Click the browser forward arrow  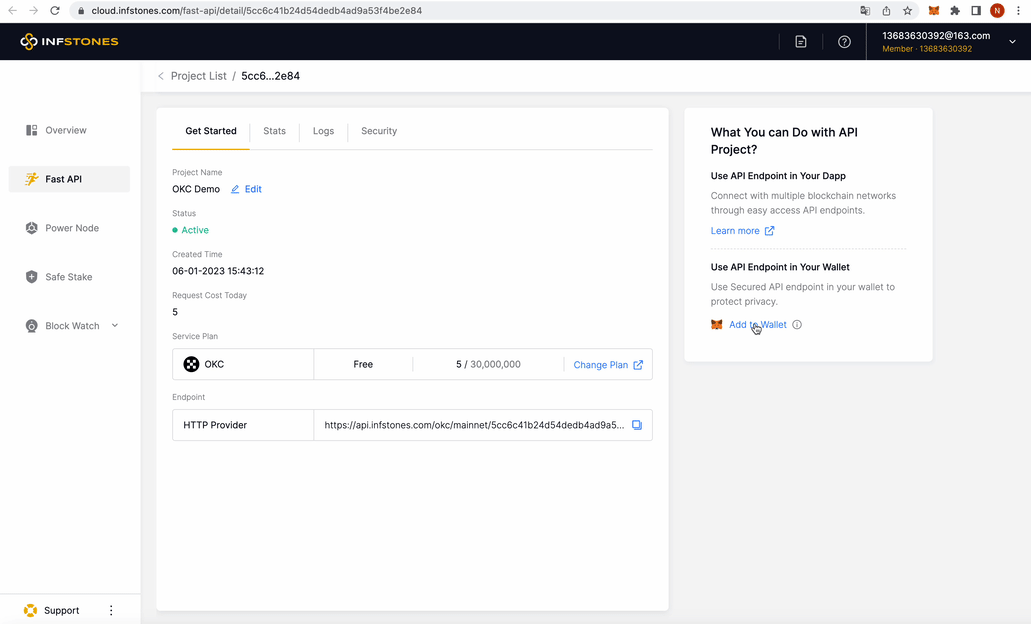point(34,11)
